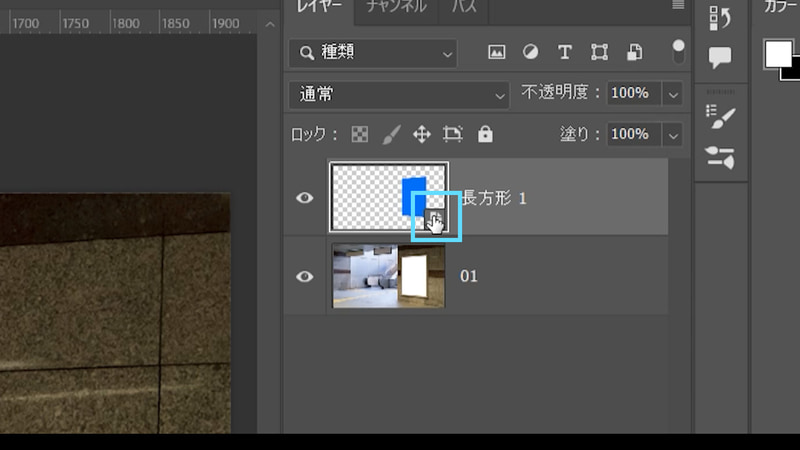The image size is (800, 450).
Task: Click the white foreground color swatch
Action: click(x=778, y=54)
